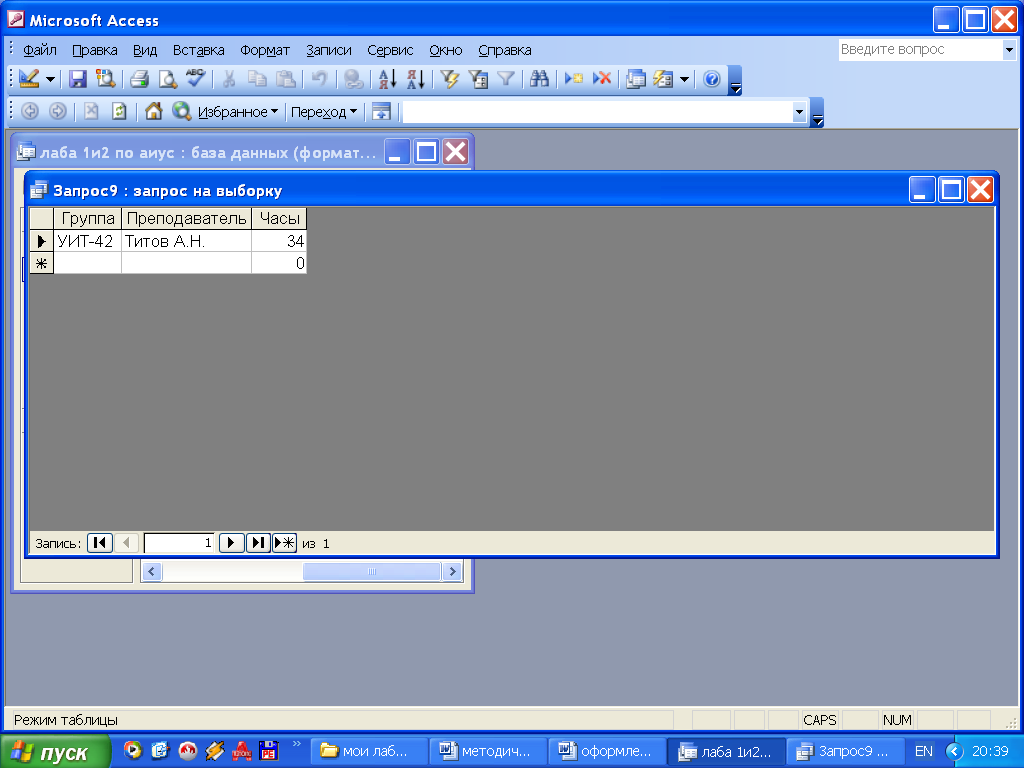Open Print Preview icon
The image size is (1024, 768).
click(168, 79)
